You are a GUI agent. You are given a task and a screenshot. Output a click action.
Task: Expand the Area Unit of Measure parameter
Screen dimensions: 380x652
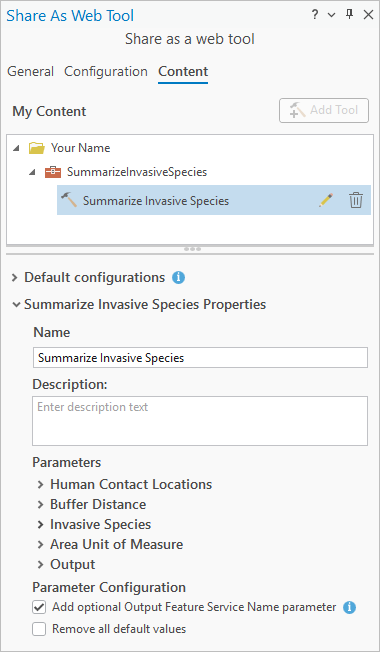click(x=40, y=544)
